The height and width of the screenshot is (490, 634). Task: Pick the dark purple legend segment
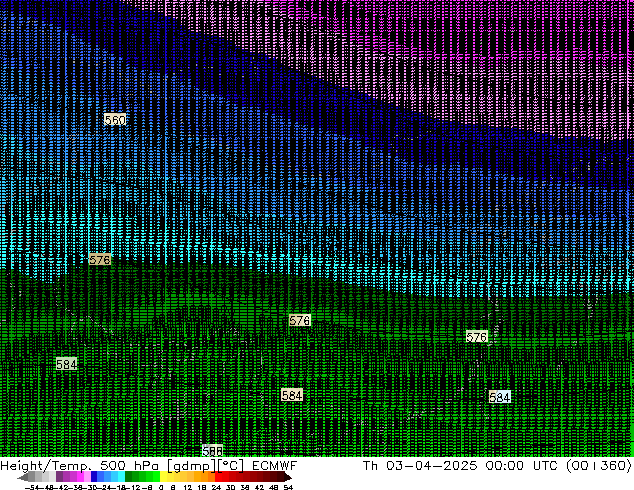tap(59, 476)
